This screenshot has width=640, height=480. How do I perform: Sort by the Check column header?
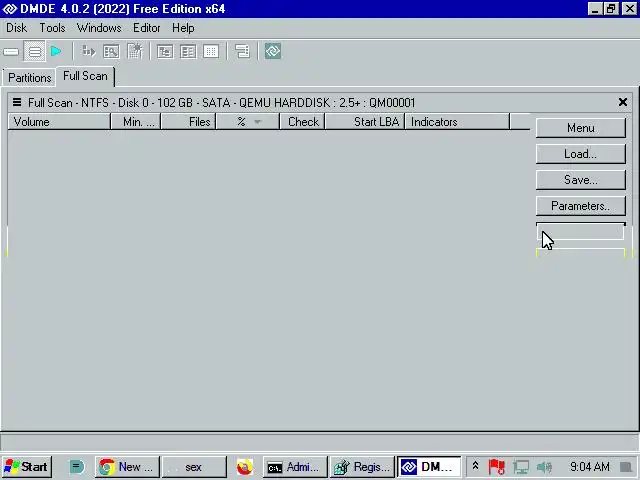pos(302,122)
